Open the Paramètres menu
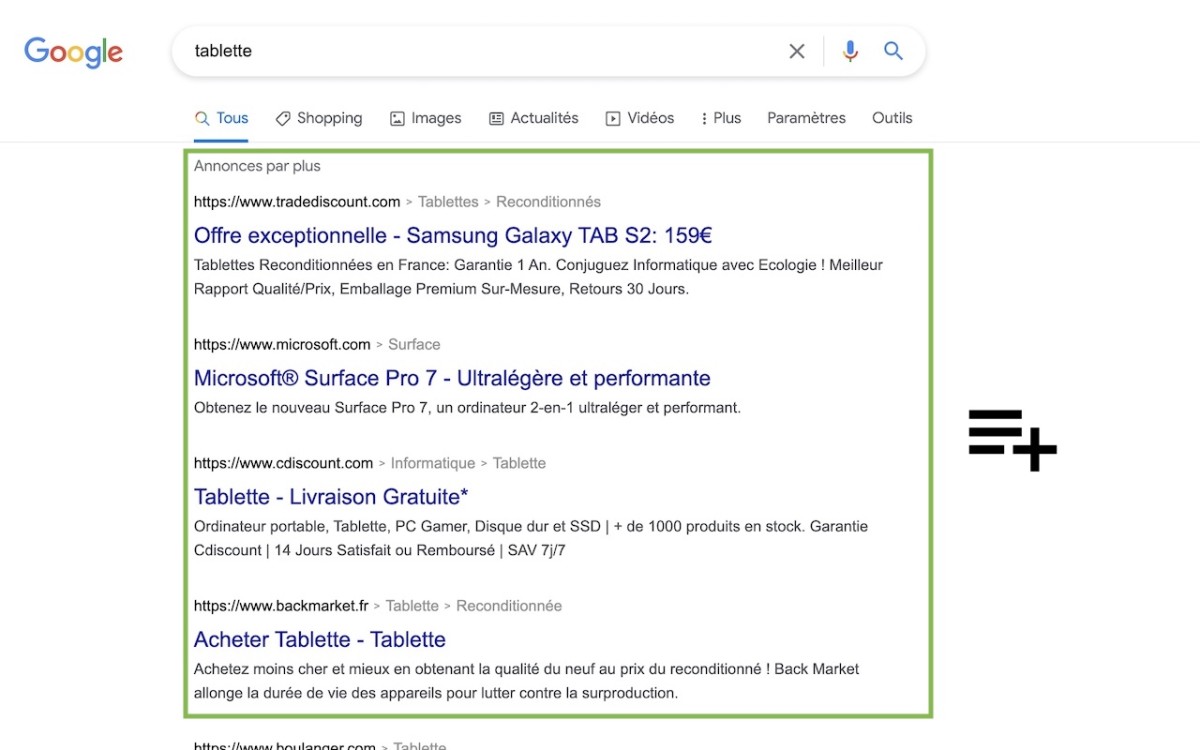The image size is (1200, 750). (x=806, y=118)
